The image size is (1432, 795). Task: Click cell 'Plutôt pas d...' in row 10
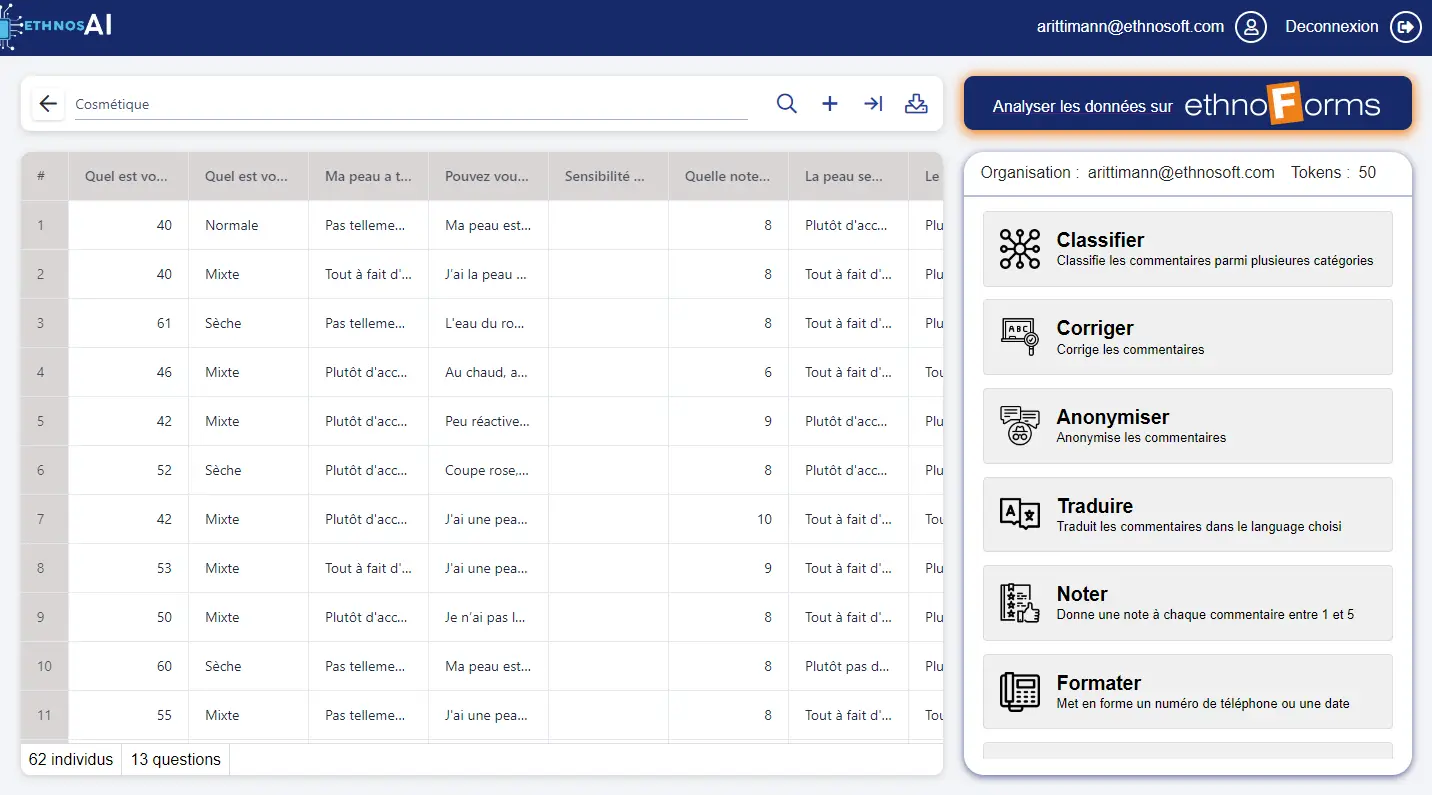(848, 666)
